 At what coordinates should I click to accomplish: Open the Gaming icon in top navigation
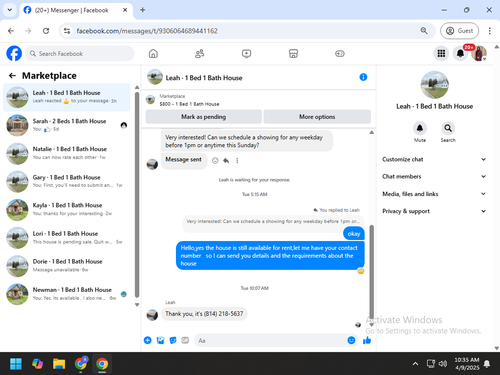340,53
